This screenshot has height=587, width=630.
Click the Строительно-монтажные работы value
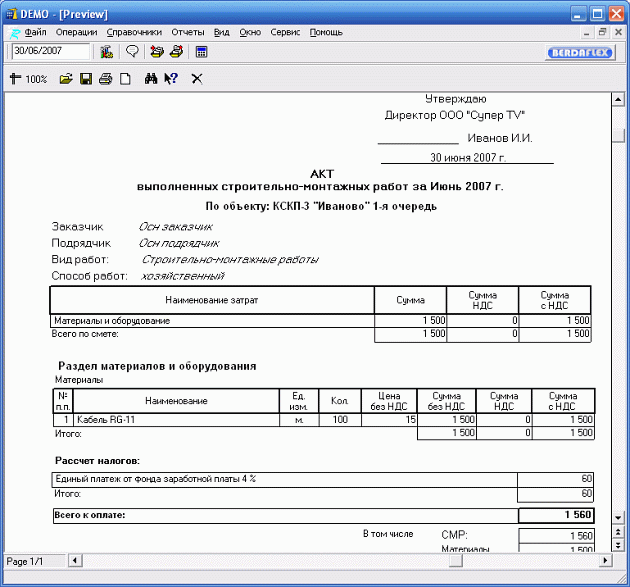click(x=230, y=260)
